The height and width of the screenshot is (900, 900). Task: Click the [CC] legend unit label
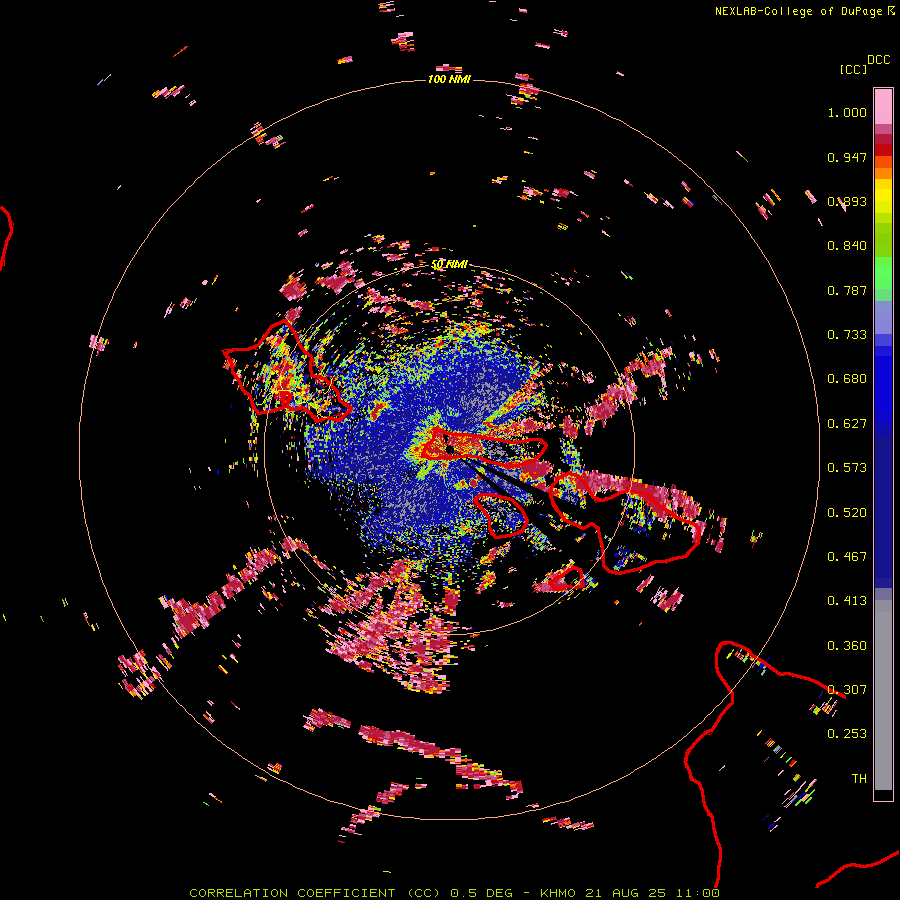pyautogui.click(x=853, y=69)
